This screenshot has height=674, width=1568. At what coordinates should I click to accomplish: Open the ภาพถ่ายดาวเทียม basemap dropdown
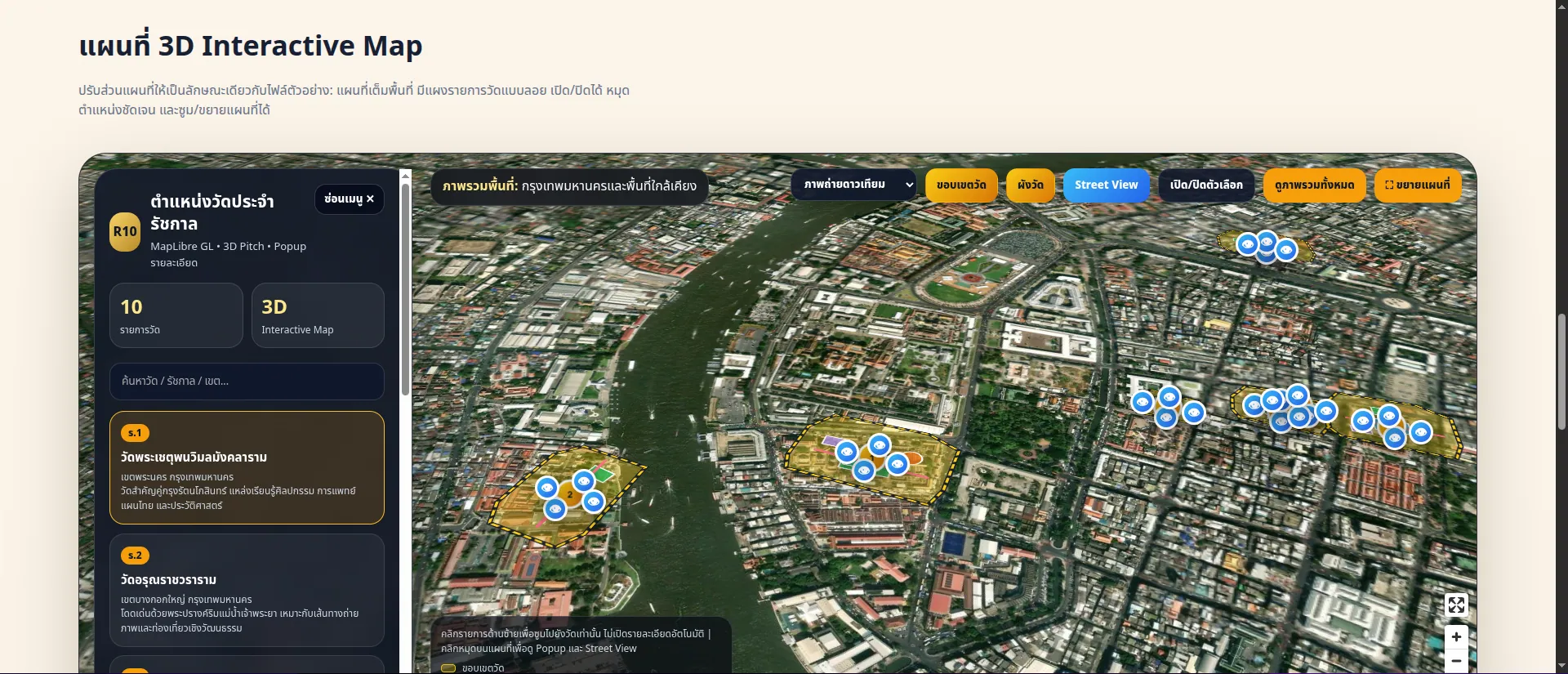click(x=853, y=185)
